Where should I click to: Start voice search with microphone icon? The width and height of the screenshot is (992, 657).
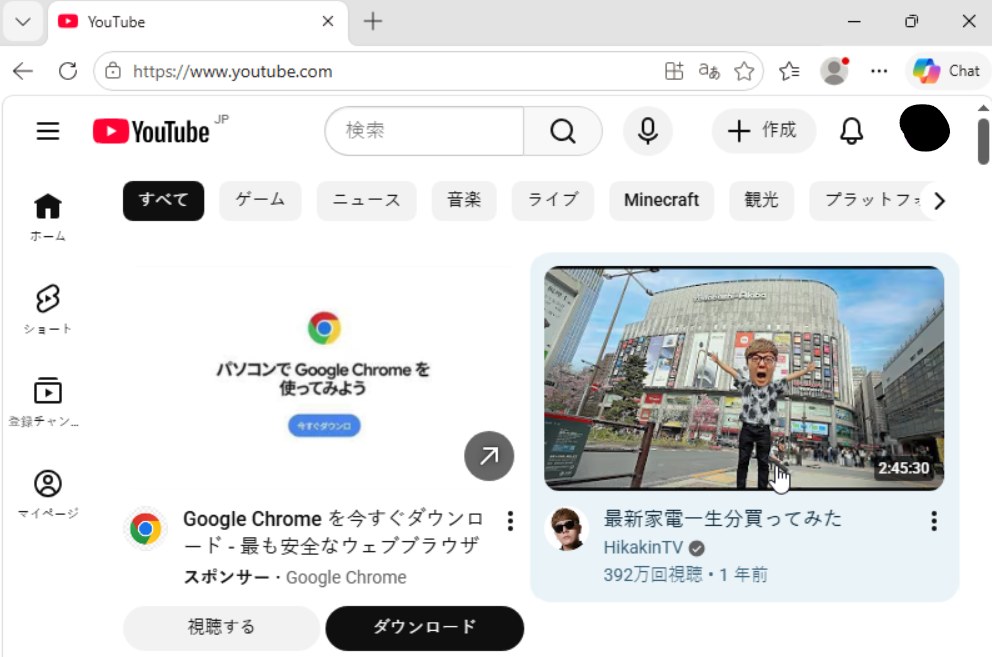(647, 131)
